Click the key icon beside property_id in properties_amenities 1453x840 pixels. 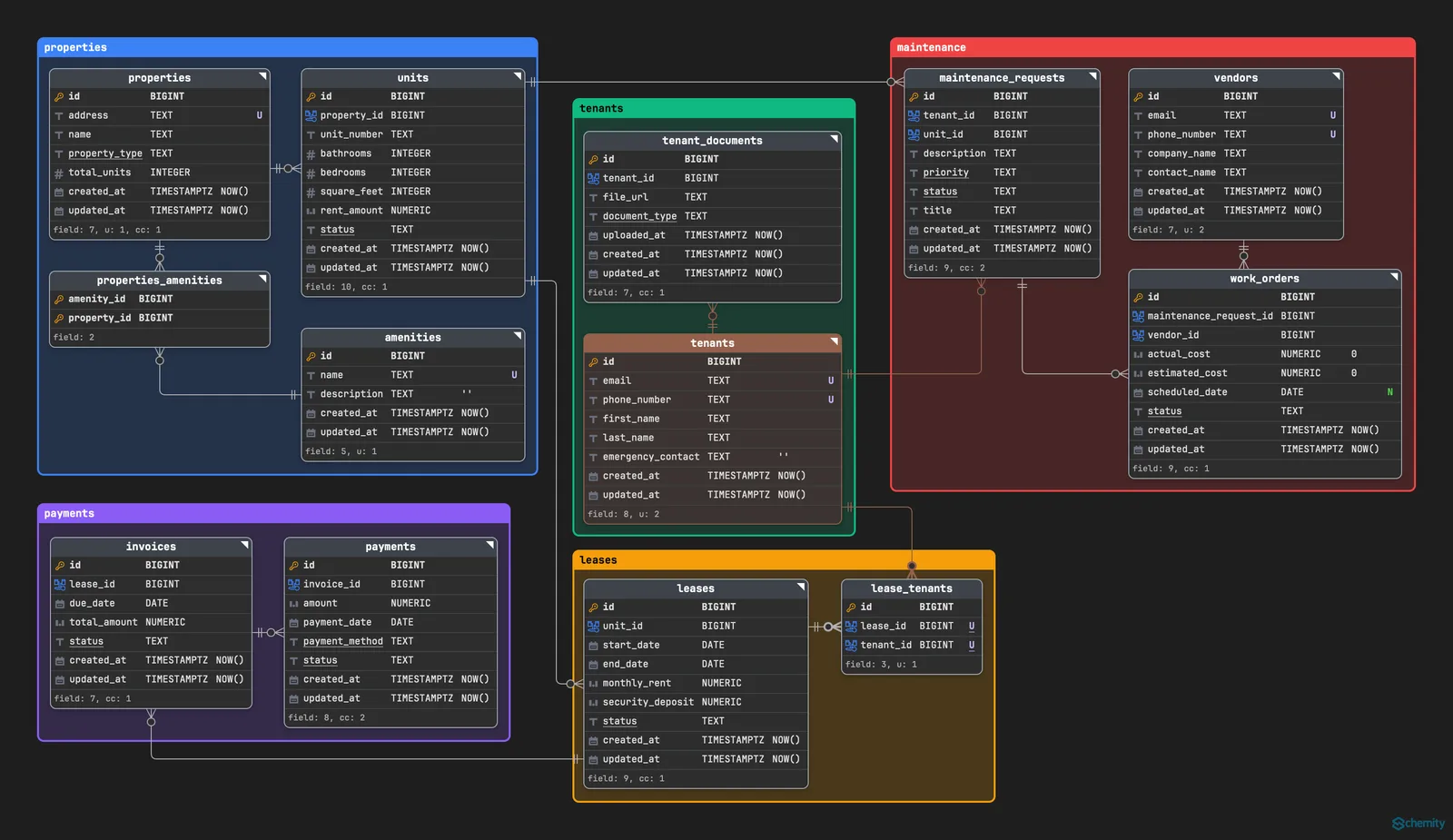(x=59, y=318)
